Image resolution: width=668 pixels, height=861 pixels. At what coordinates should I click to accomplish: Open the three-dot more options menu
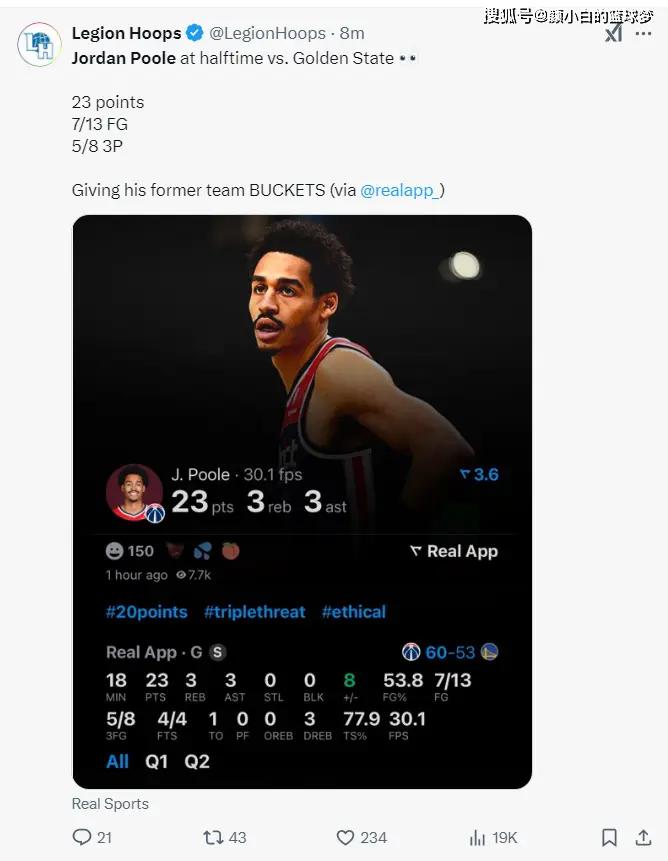pyautogui.click(x=643, y=33)
